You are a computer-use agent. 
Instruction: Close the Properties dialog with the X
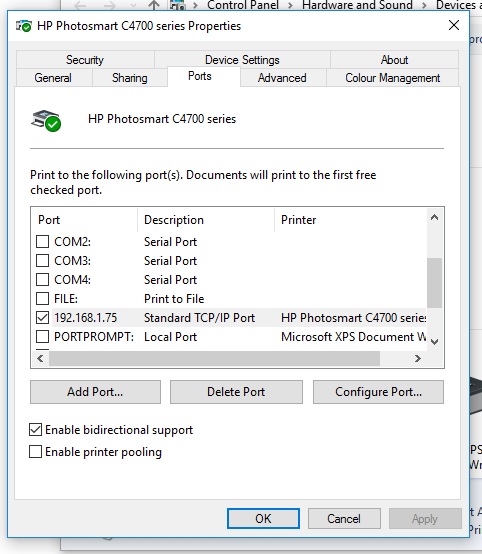454,25
